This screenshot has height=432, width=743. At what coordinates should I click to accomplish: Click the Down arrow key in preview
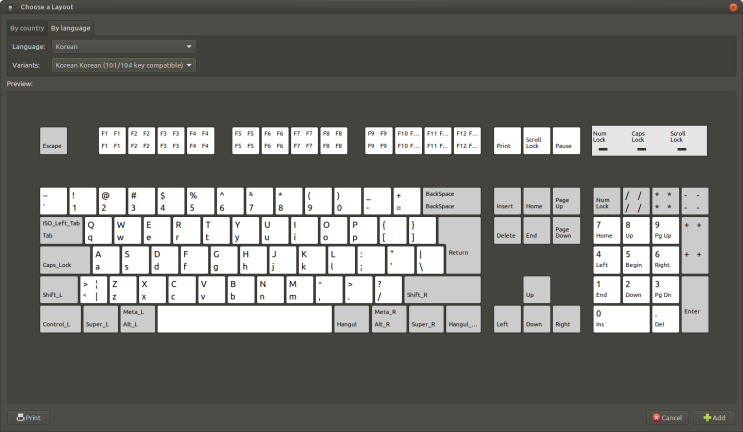pos(536,319)
